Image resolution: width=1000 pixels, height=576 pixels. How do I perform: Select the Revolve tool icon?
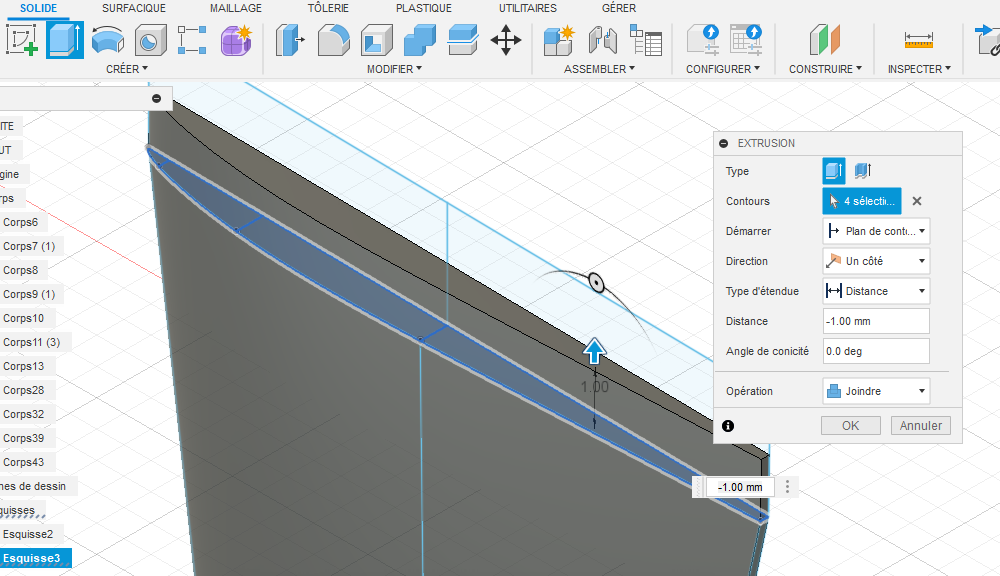tap(107, 40)
